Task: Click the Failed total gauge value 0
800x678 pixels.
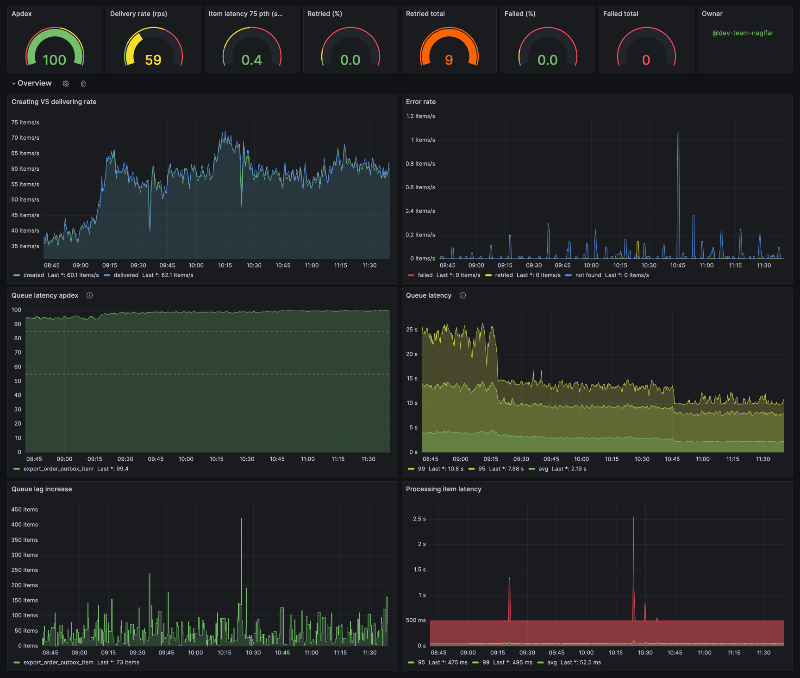Action: click(646, 60)
